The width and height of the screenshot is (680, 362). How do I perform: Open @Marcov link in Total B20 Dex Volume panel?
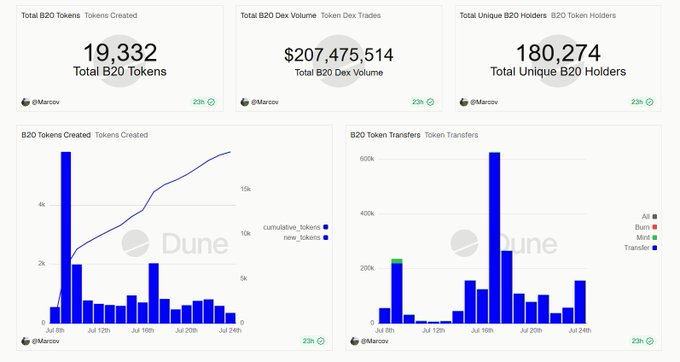[x=265, y=102]
